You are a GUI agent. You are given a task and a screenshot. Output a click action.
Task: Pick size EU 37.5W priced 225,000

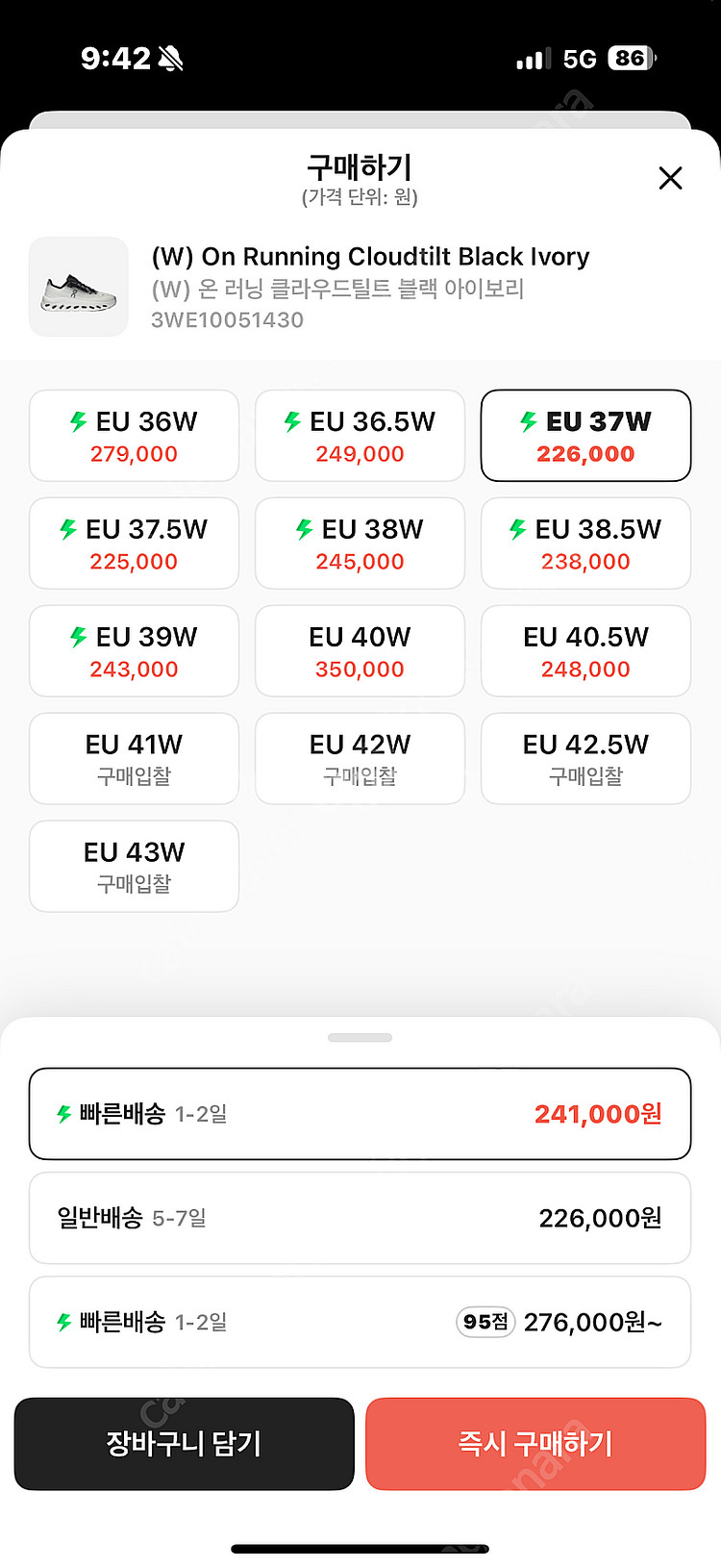click(x=134, y=544)
